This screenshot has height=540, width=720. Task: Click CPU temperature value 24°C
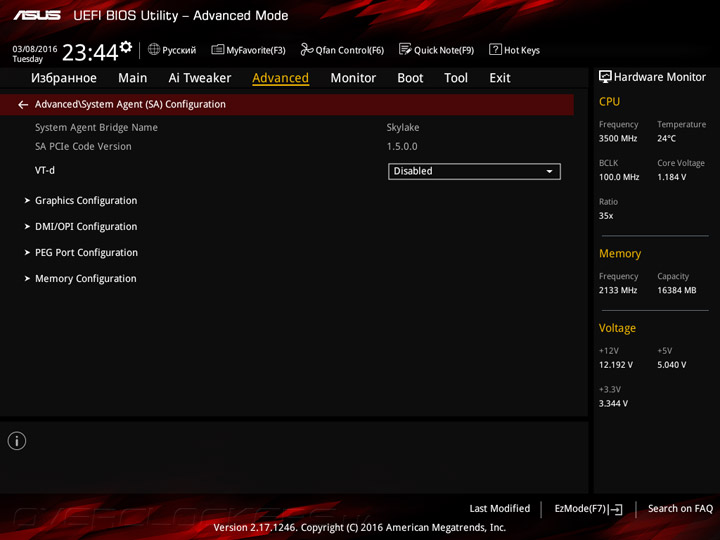tap(666, 138)
